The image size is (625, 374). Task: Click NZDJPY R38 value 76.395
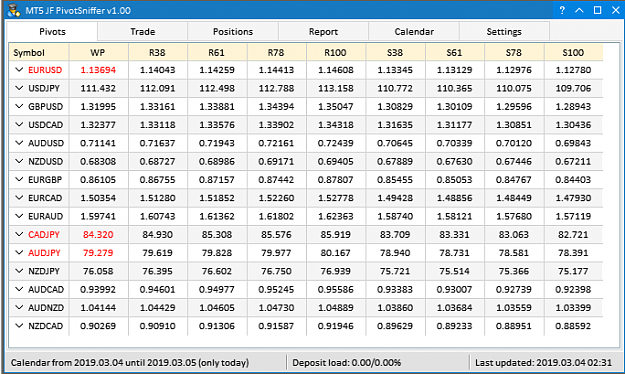pyautogui.click(x=157, y=272)
